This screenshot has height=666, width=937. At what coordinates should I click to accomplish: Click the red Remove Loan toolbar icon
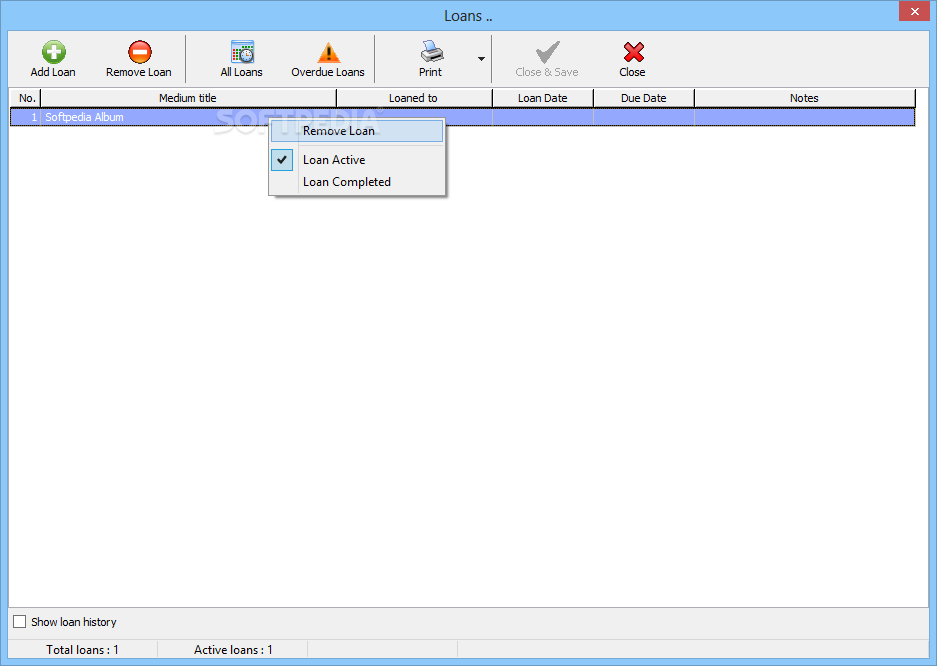pyautogui.click(x=140, y=52)
